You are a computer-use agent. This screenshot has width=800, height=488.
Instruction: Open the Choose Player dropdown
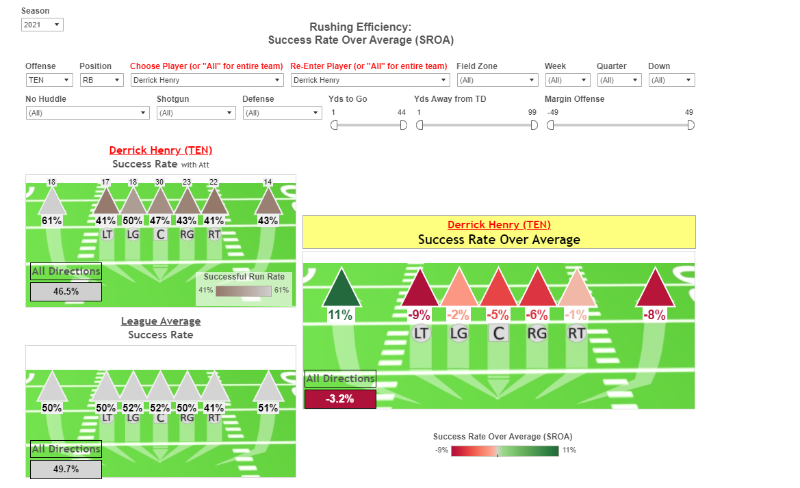[206, 79]
